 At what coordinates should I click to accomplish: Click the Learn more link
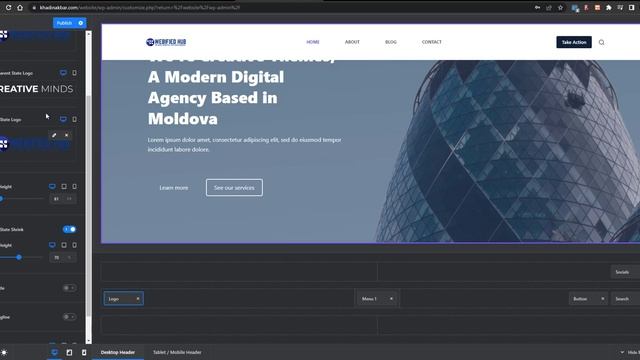174,188
